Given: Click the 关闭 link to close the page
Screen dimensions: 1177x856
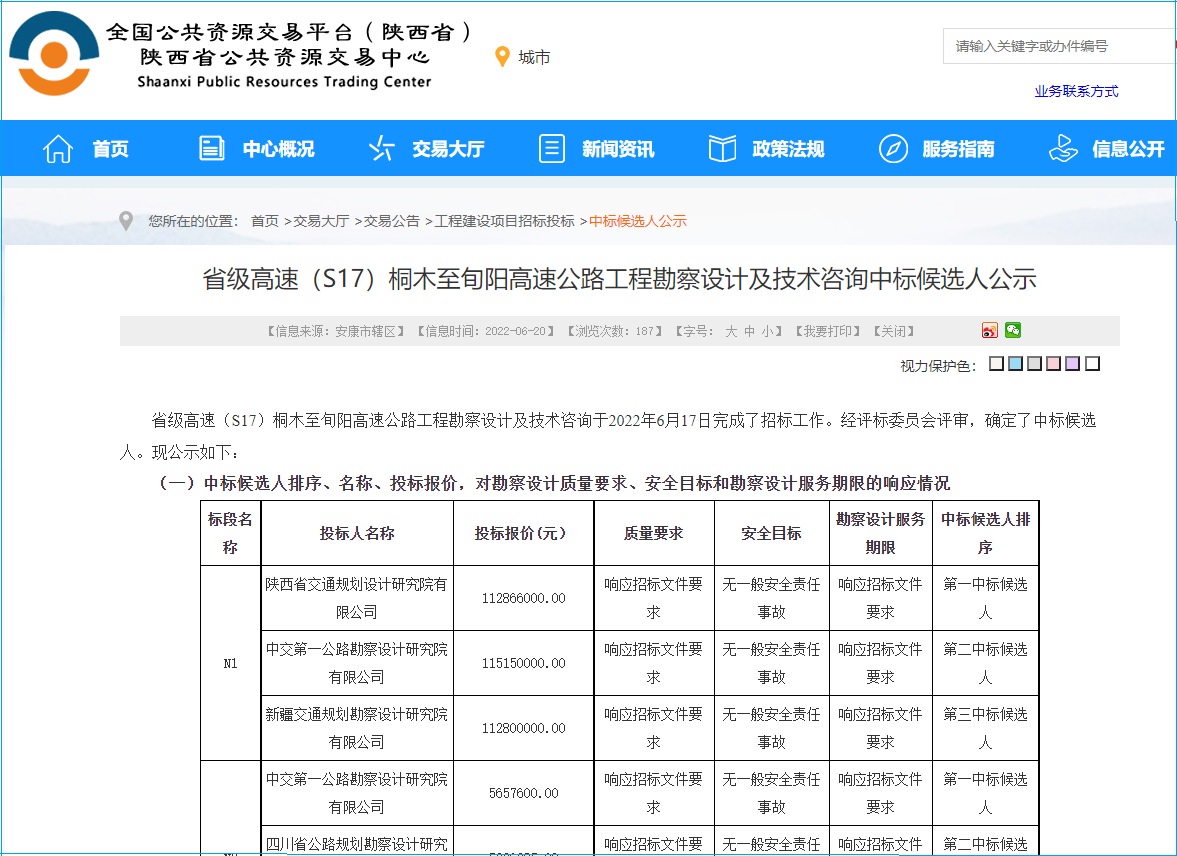Looking at the screenshot, I should 893,331.
